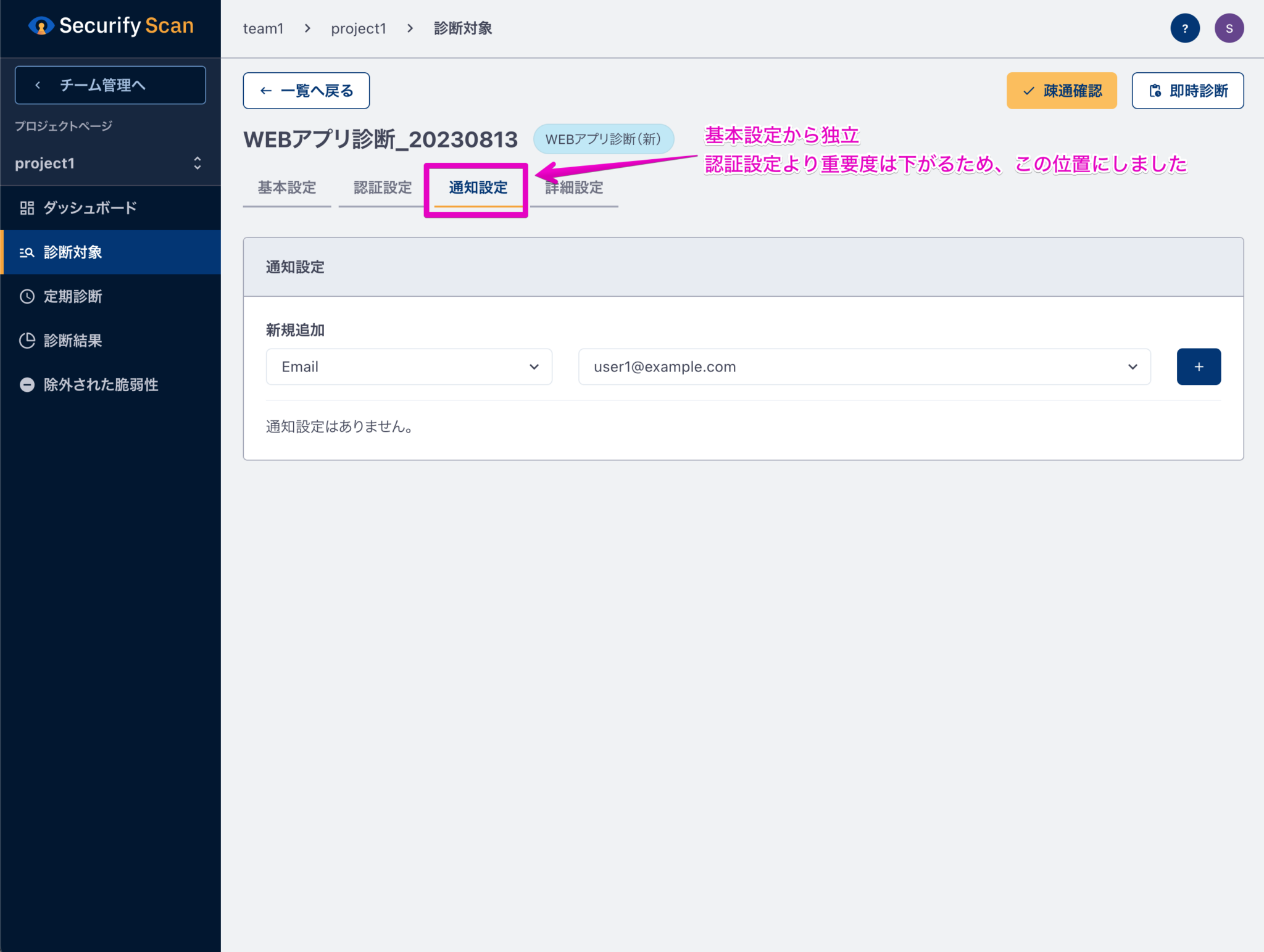The width and height of the screenshot is (1264, 952).
Task: Add a notification with the + button
Action: [1198, 366]
